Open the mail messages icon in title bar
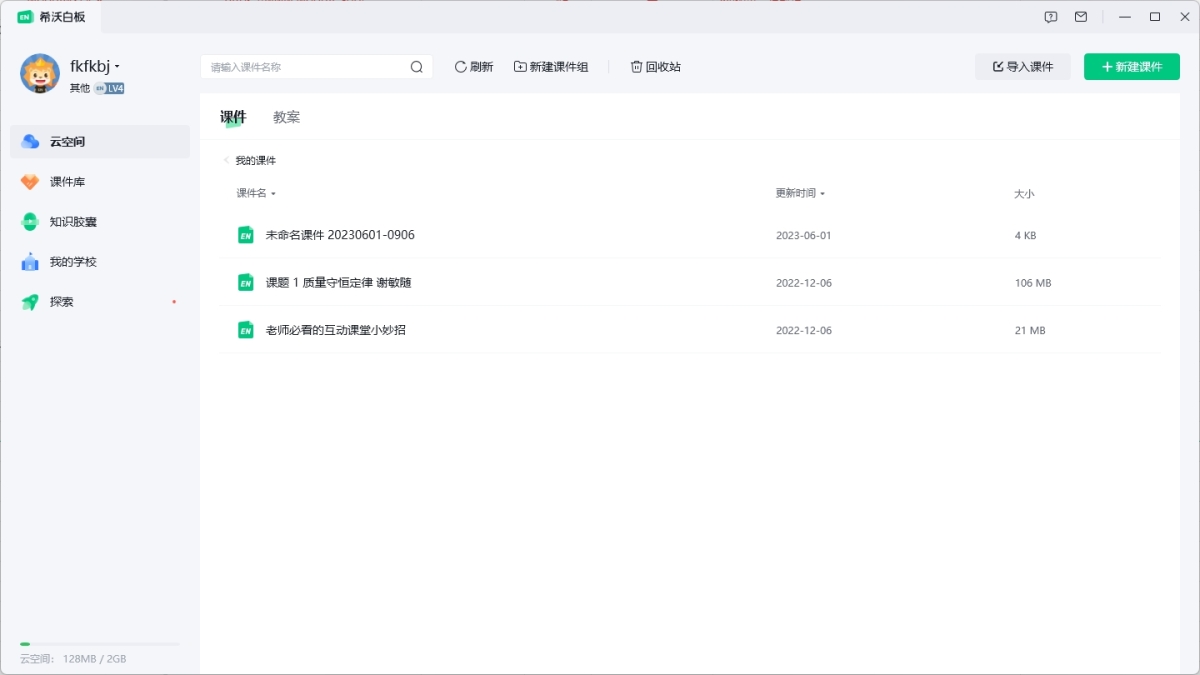Image resolution: width=1200 pixels, height=675 pixels. tap(1081, 17)
